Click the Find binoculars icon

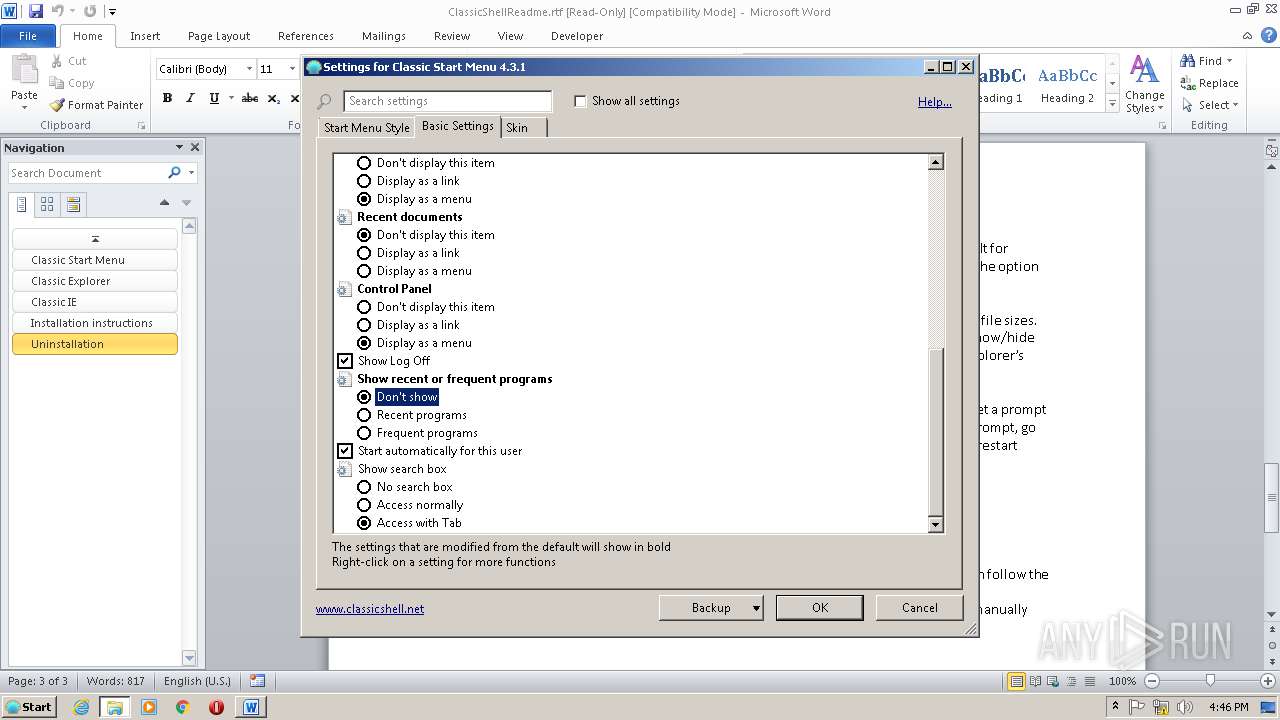tap(1188, 61)
